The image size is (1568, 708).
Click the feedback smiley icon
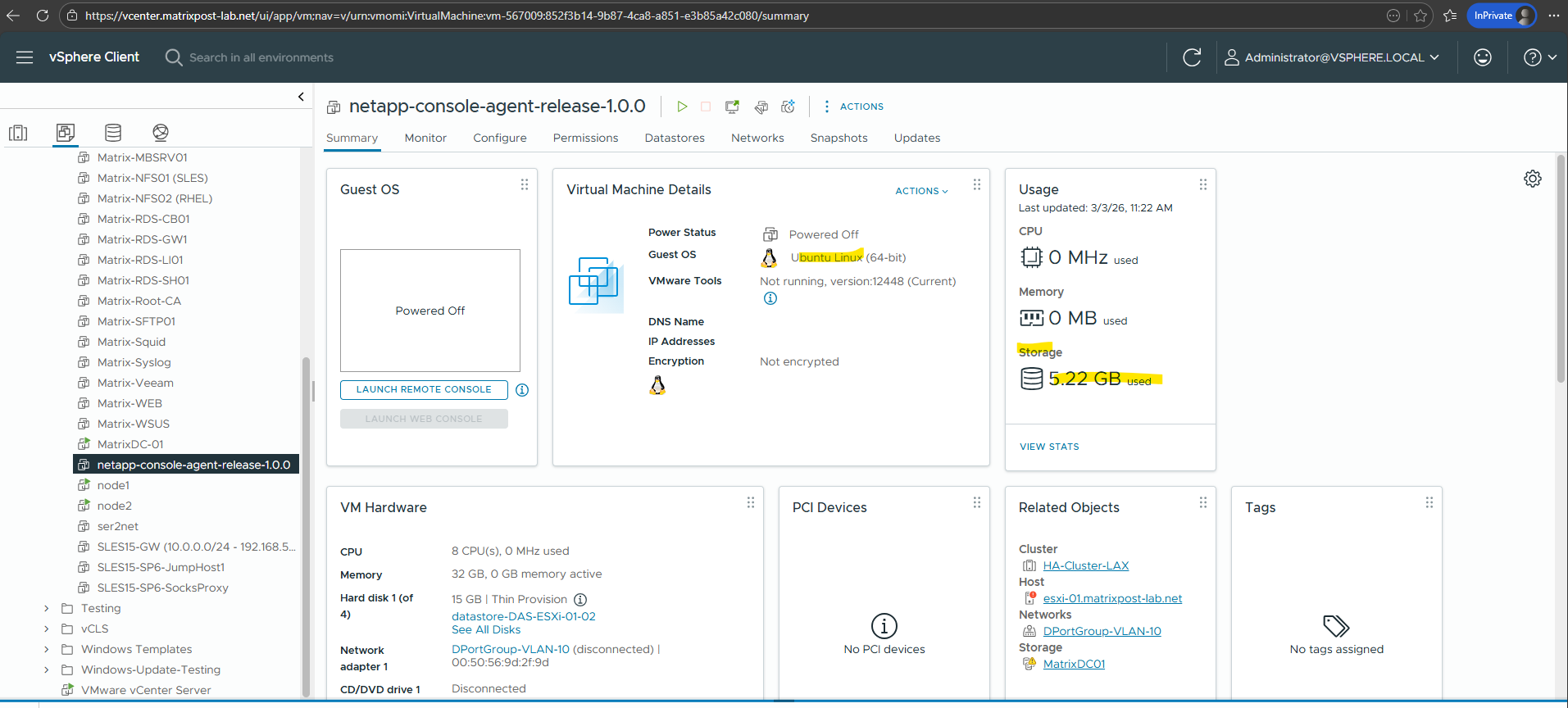point(1482,57)
